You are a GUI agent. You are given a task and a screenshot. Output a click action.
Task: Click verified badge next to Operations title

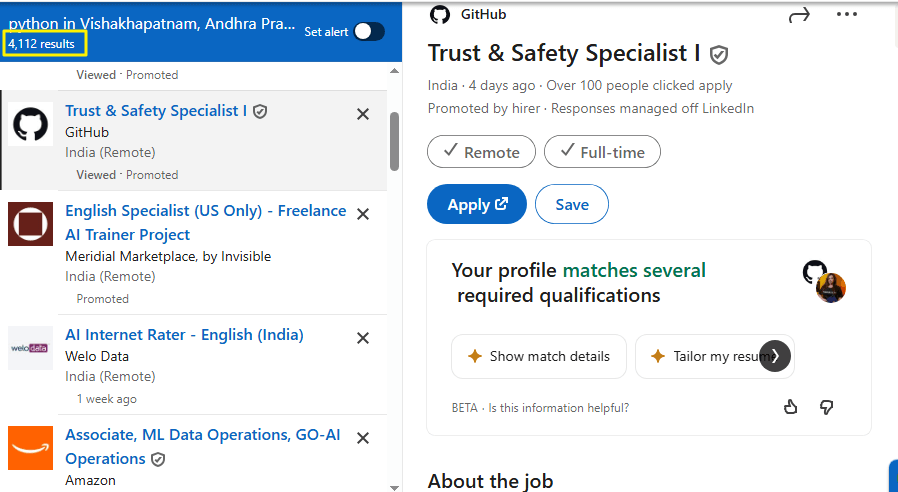(x=158, y=459)
